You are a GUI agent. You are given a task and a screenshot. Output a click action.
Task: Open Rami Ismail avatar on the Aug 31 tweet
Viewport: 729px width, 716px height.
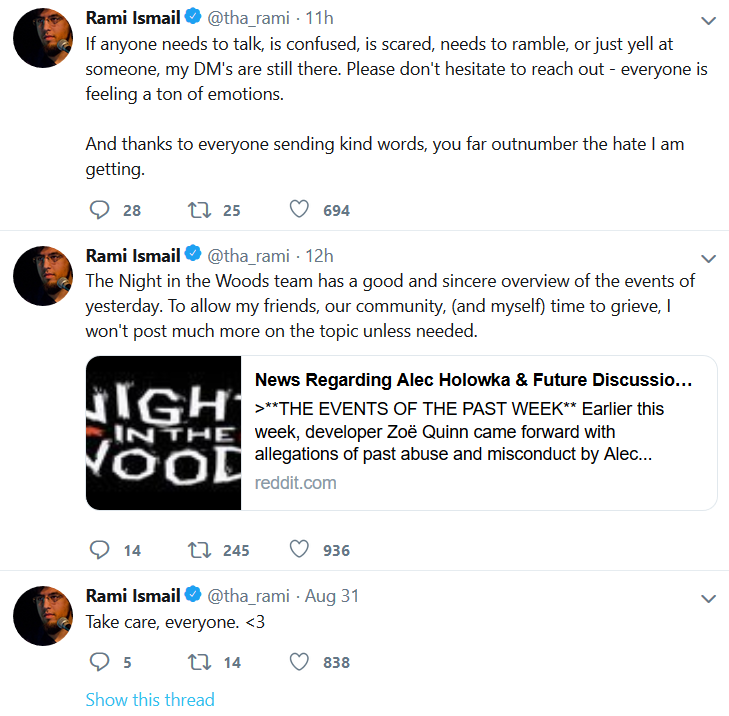(x=43, y=616)
